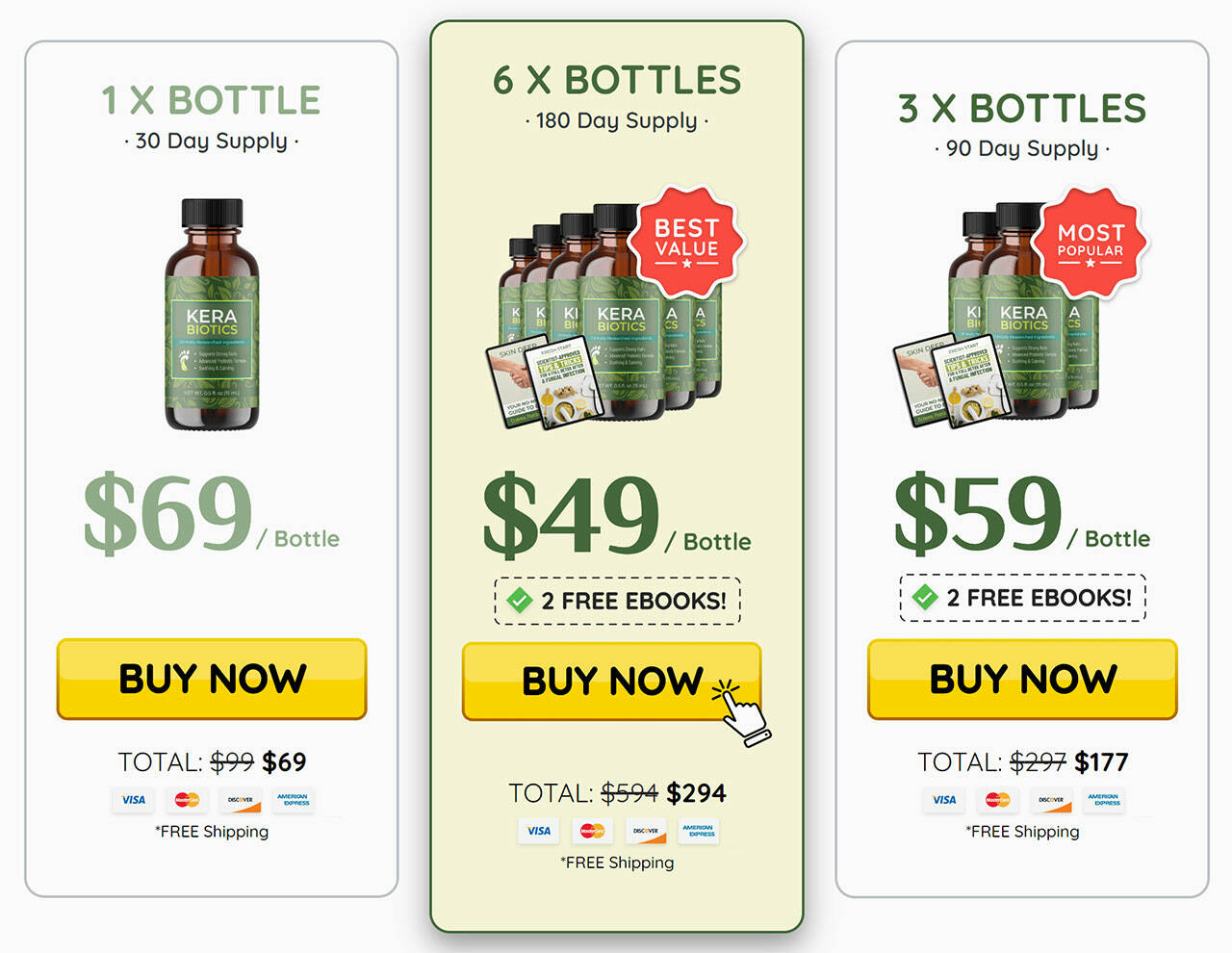1232x953 pixels.
Task: Click the 6 X BOTTLES heading
Action: tap(617, 81)
